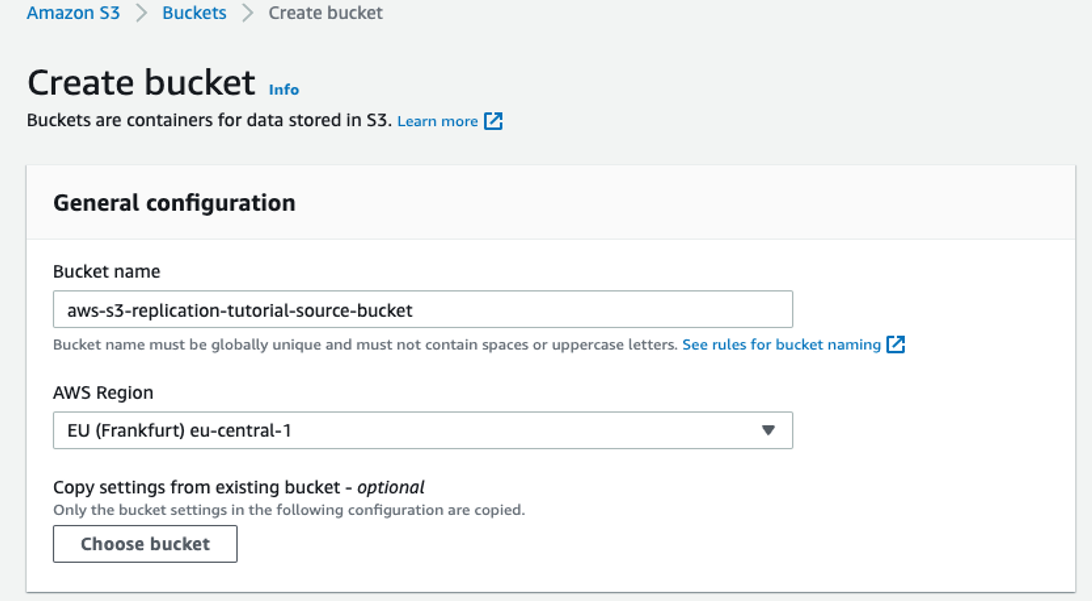Image resolution: width=1092 pixels, height=601 pixels.
Task: Click the General configuration section header
Action: tap(174, 203)
